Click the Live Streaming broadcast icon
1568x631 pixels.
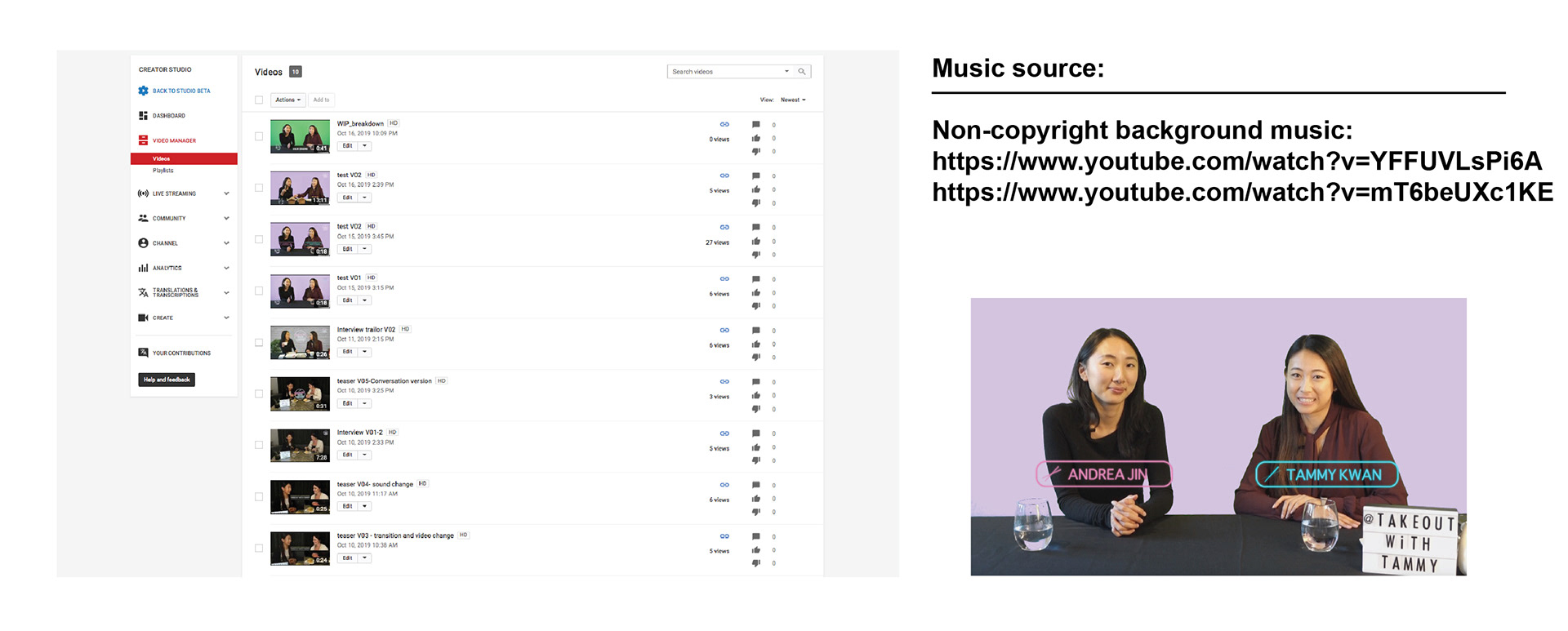click(143, 193)
